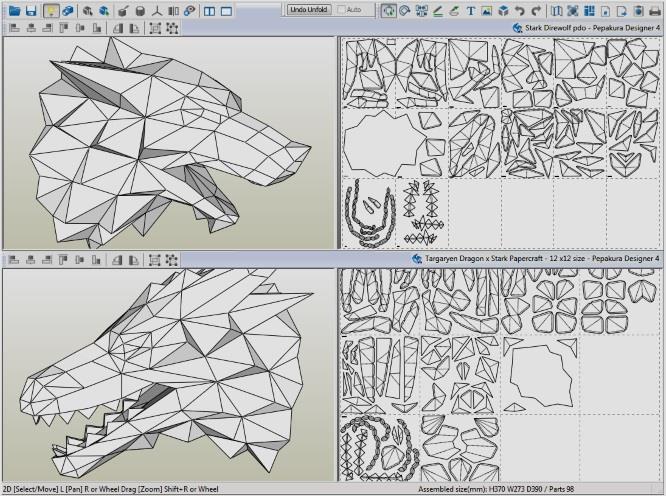The image size is (666, 496).
Task: Click the Print printer icon
Action: [x=655, y=11]
